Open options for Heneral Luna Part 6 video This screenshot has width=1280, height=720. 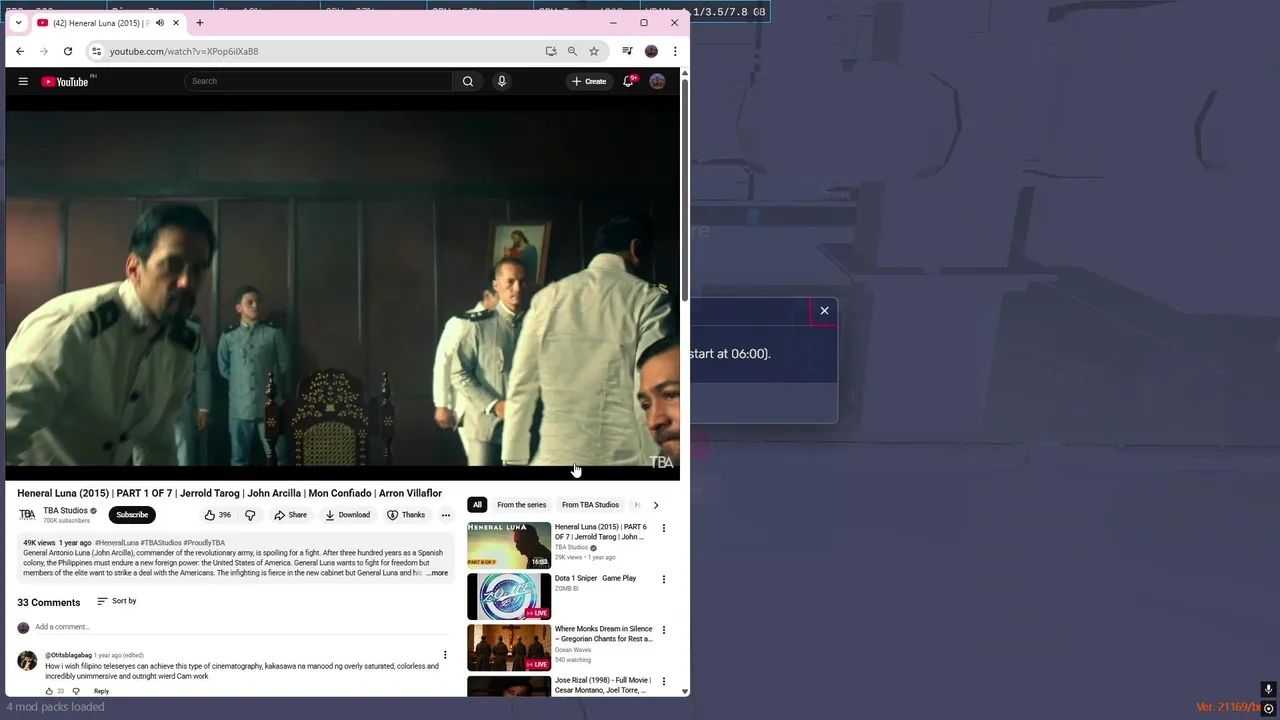(x=663, y=528)
